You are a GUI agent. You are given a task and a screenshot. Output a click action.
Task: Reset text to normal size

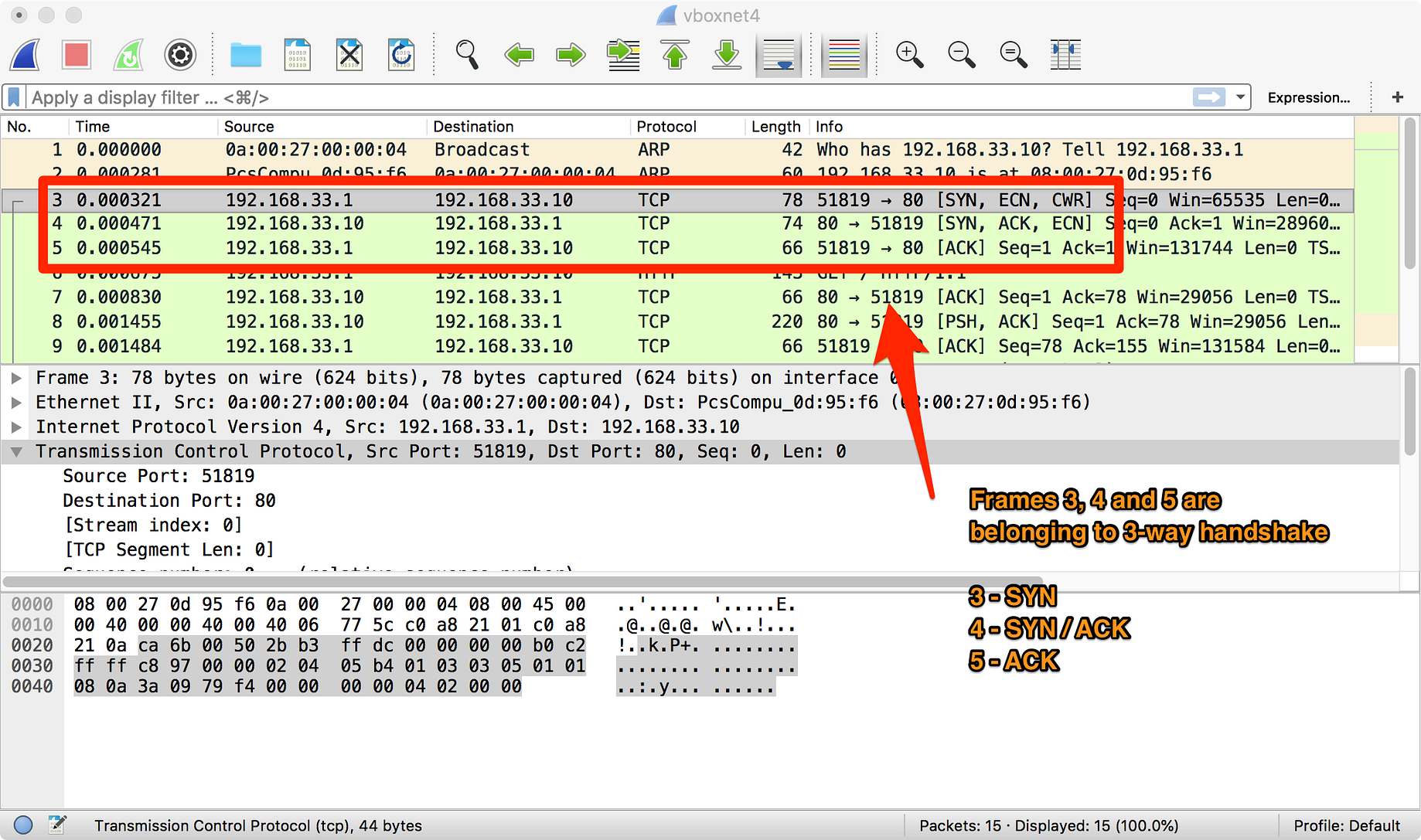tap(1013, 55)
